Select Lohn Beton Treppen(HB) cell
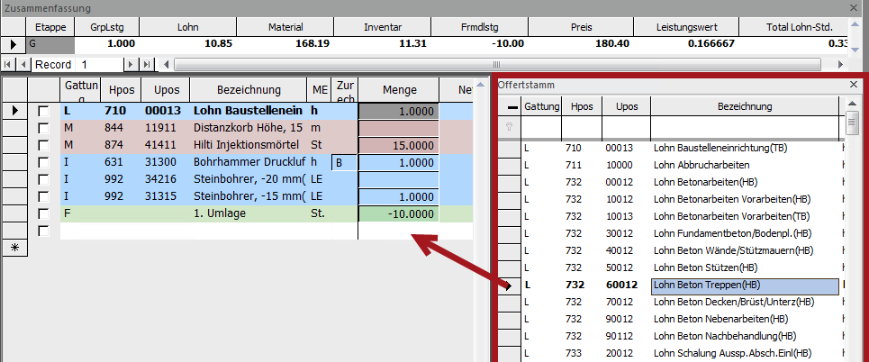Screen dimensions: 869x362 click(745, 285)
